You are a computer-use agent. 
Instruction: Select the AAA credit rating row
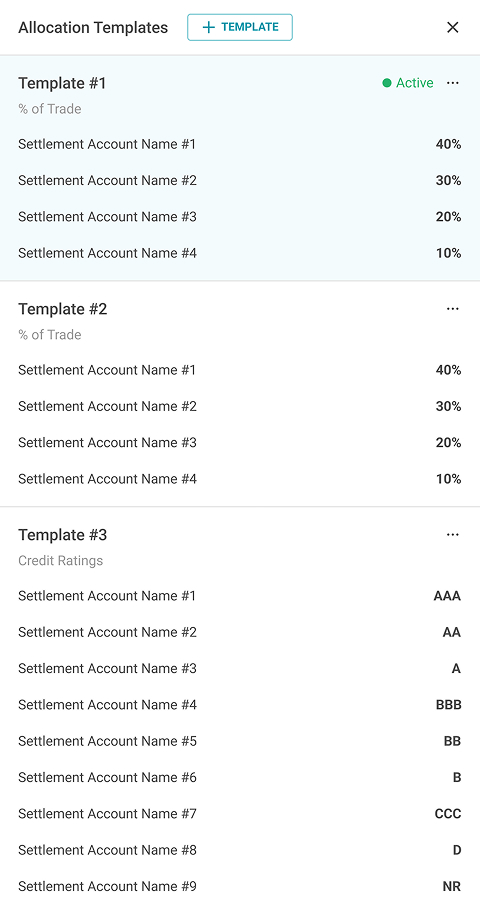[240, 596]
